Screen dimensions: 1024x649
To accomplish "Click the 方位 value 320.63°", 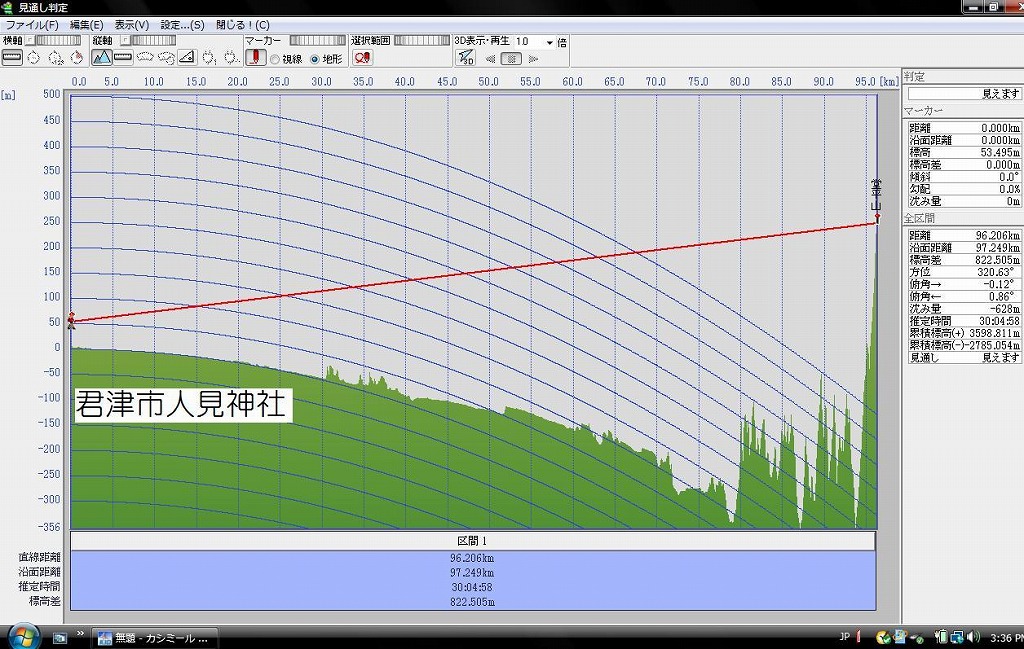I will coord(997,272).
